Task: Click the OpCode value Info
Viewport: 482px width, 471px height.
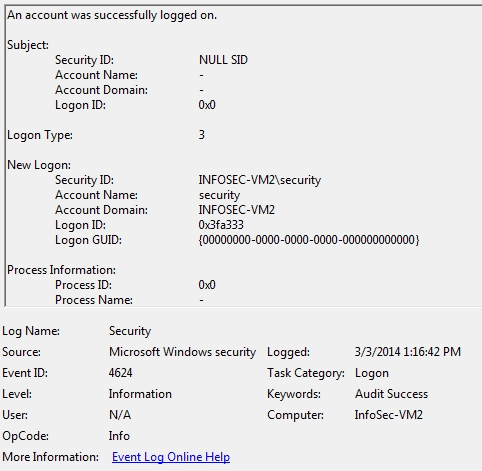Action: [x=119, y=436]
